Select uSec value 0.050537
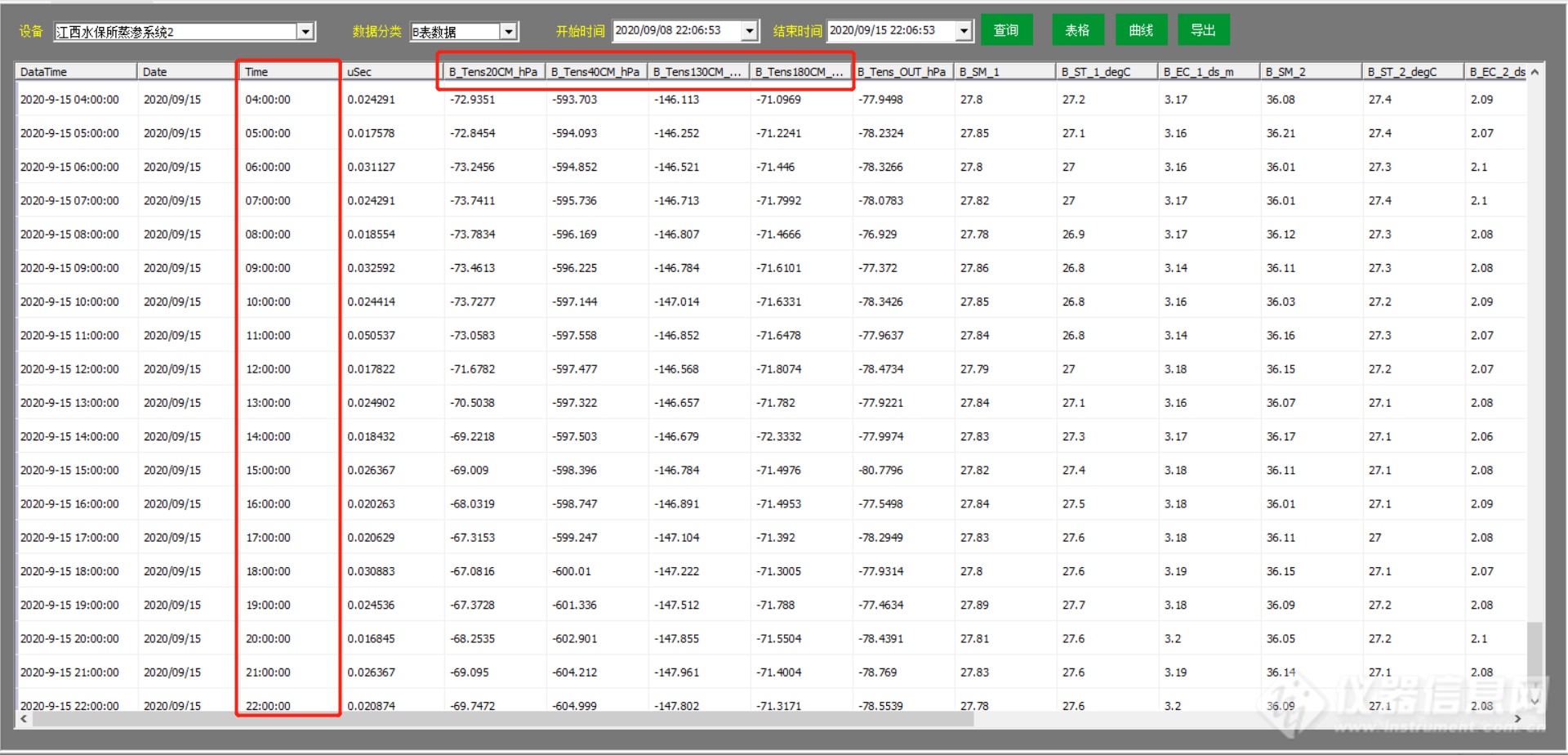 coord(371,336)
